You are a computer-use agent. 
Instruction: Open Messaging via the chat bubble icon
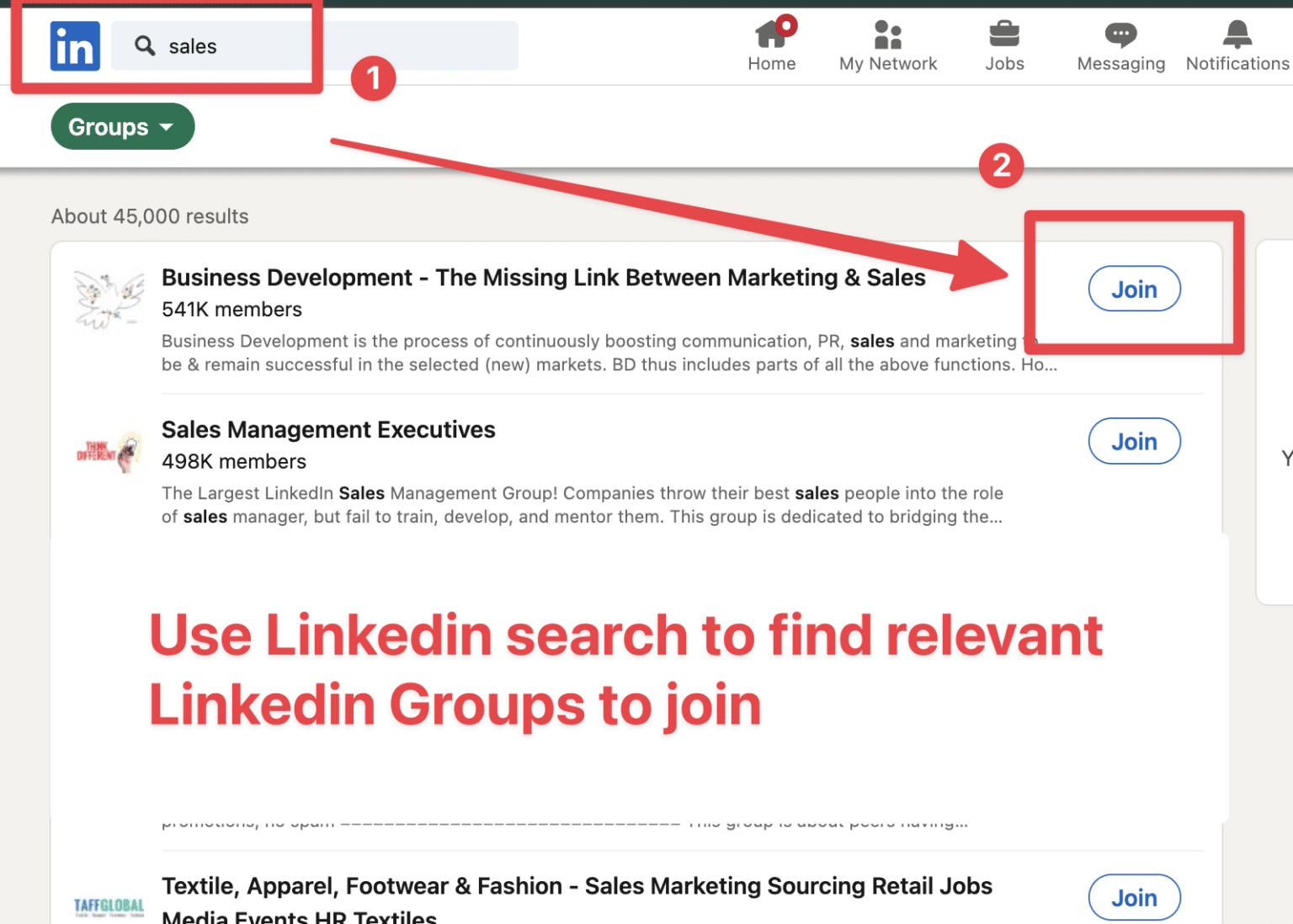pos(1120,35)
